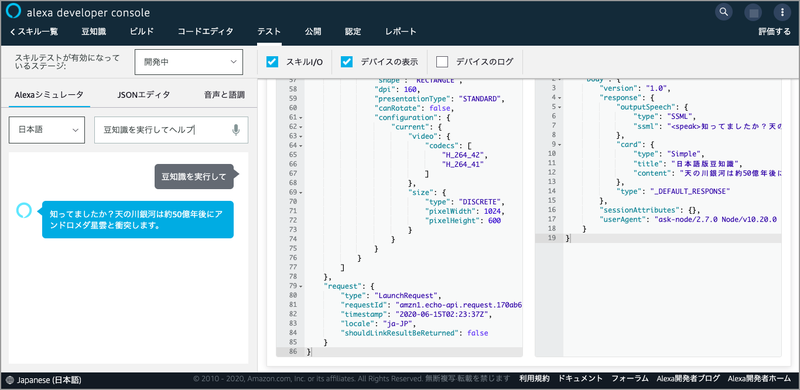Image resolution: width=800 pixels, height=390 pixels.
Task: Open the Alexa開発者ホーム footer link
Action: pyautogui.click(x=759, y=379)
